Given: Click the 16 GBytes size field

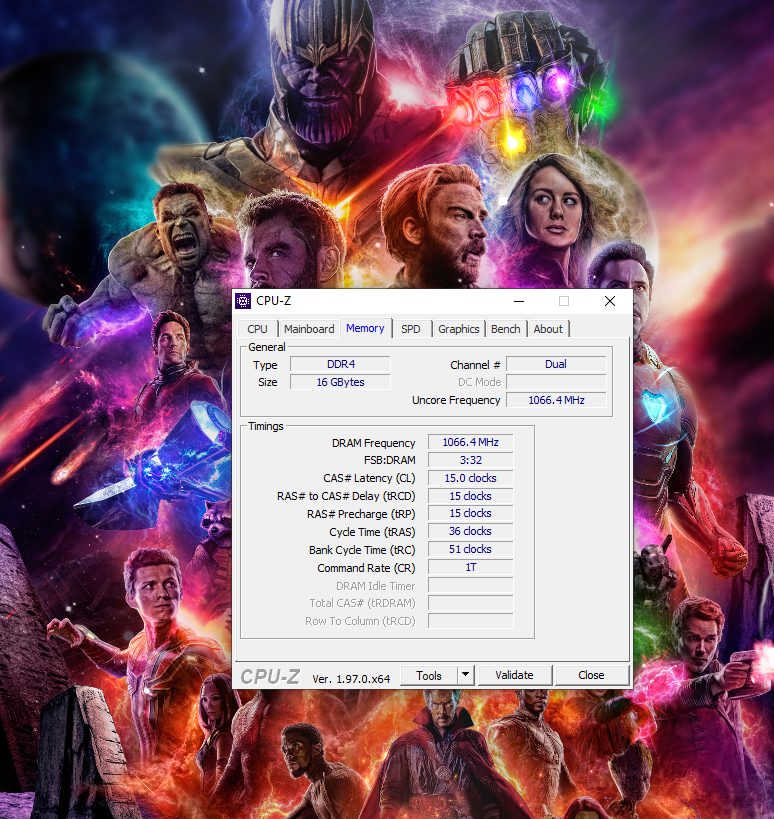Looking at the screenshot, I should coord(341,382).
